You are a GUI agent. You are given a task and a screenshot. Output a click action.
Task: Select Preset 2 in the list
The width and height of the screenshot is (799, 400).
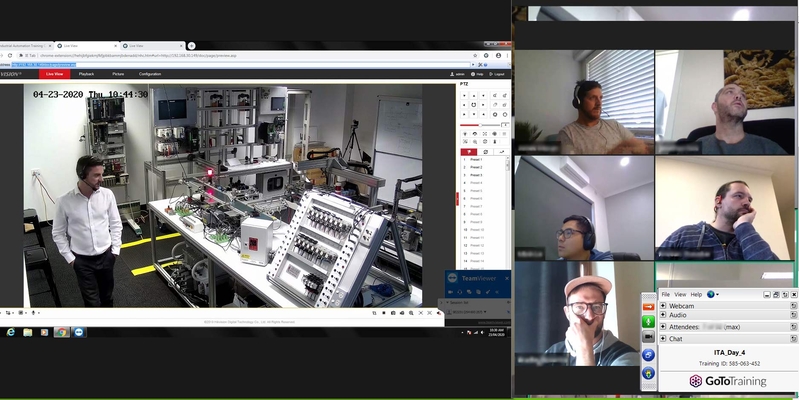pos(483,167)
